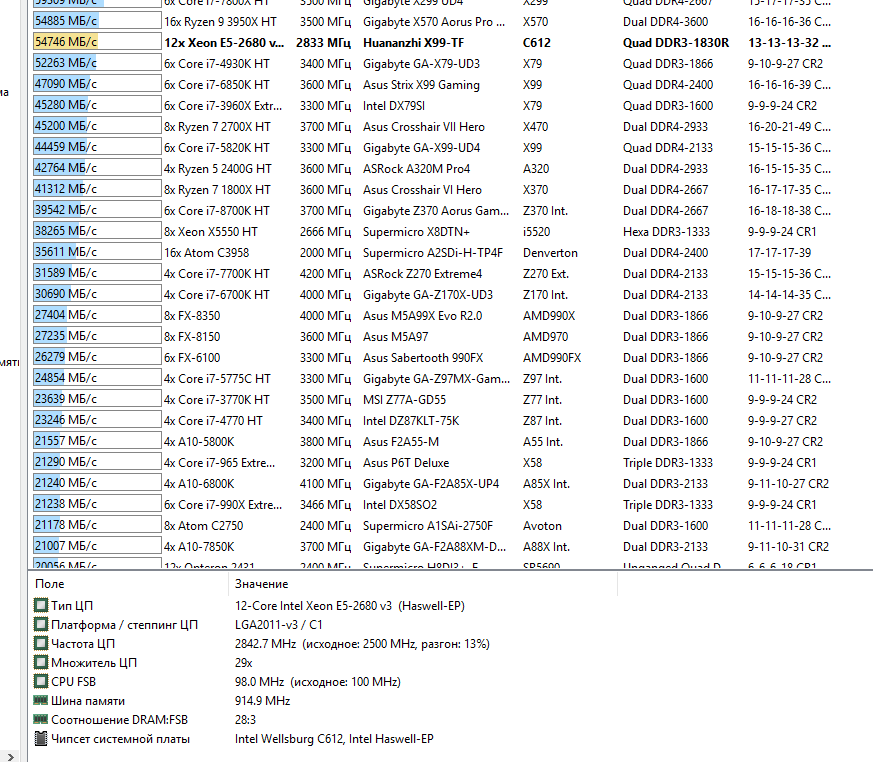Click the Значение column header
Screen dimensions: 873x762
261,584
